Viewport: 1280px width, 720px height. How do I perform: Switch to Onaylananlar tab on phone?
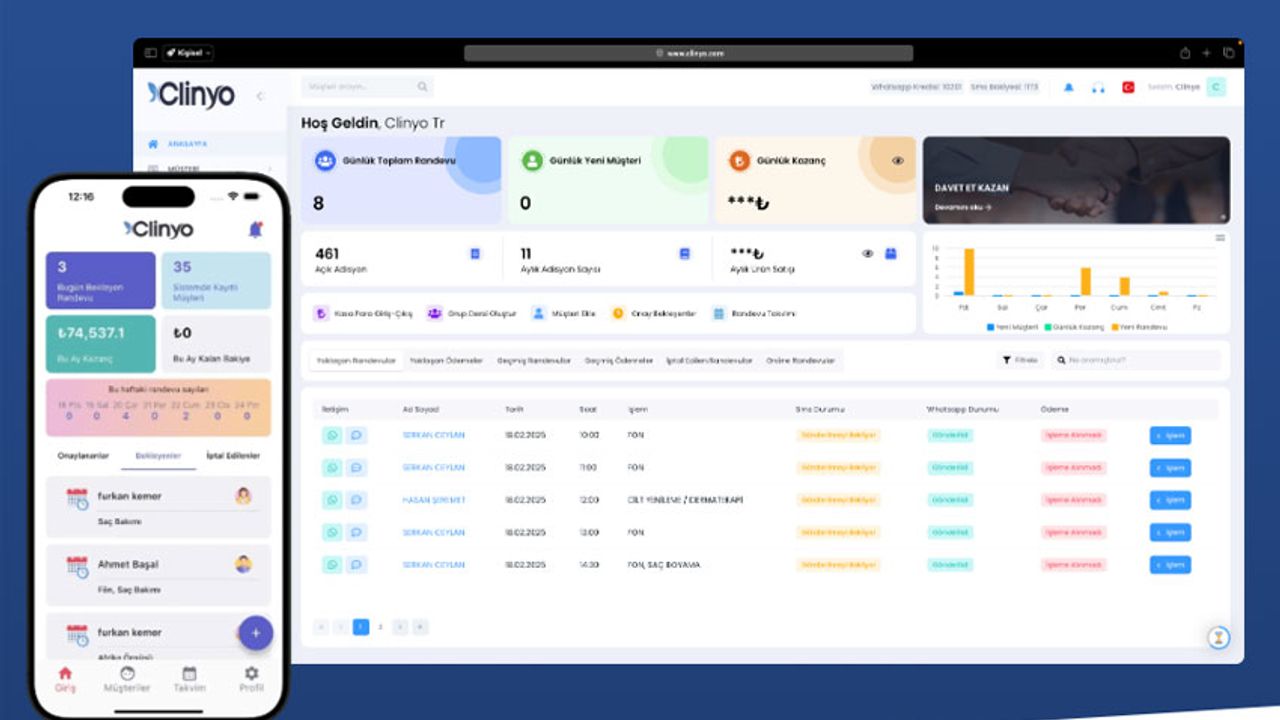coord(83,455)
